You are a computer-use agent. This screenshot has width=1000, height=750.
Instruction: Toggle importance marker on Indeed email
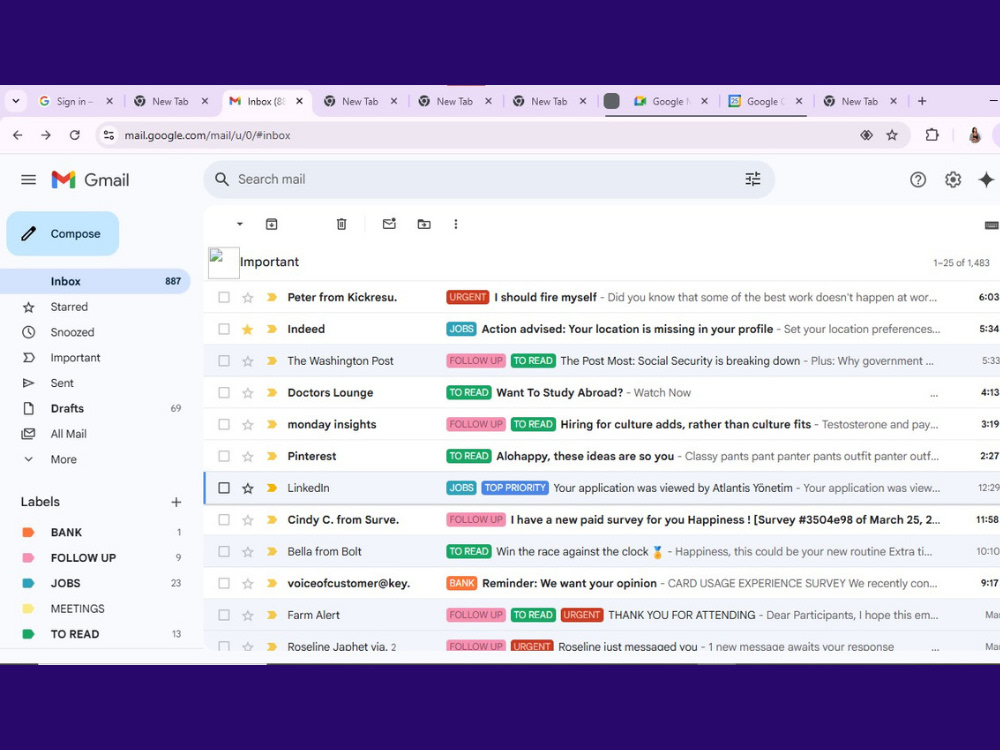tap(272, 329)
